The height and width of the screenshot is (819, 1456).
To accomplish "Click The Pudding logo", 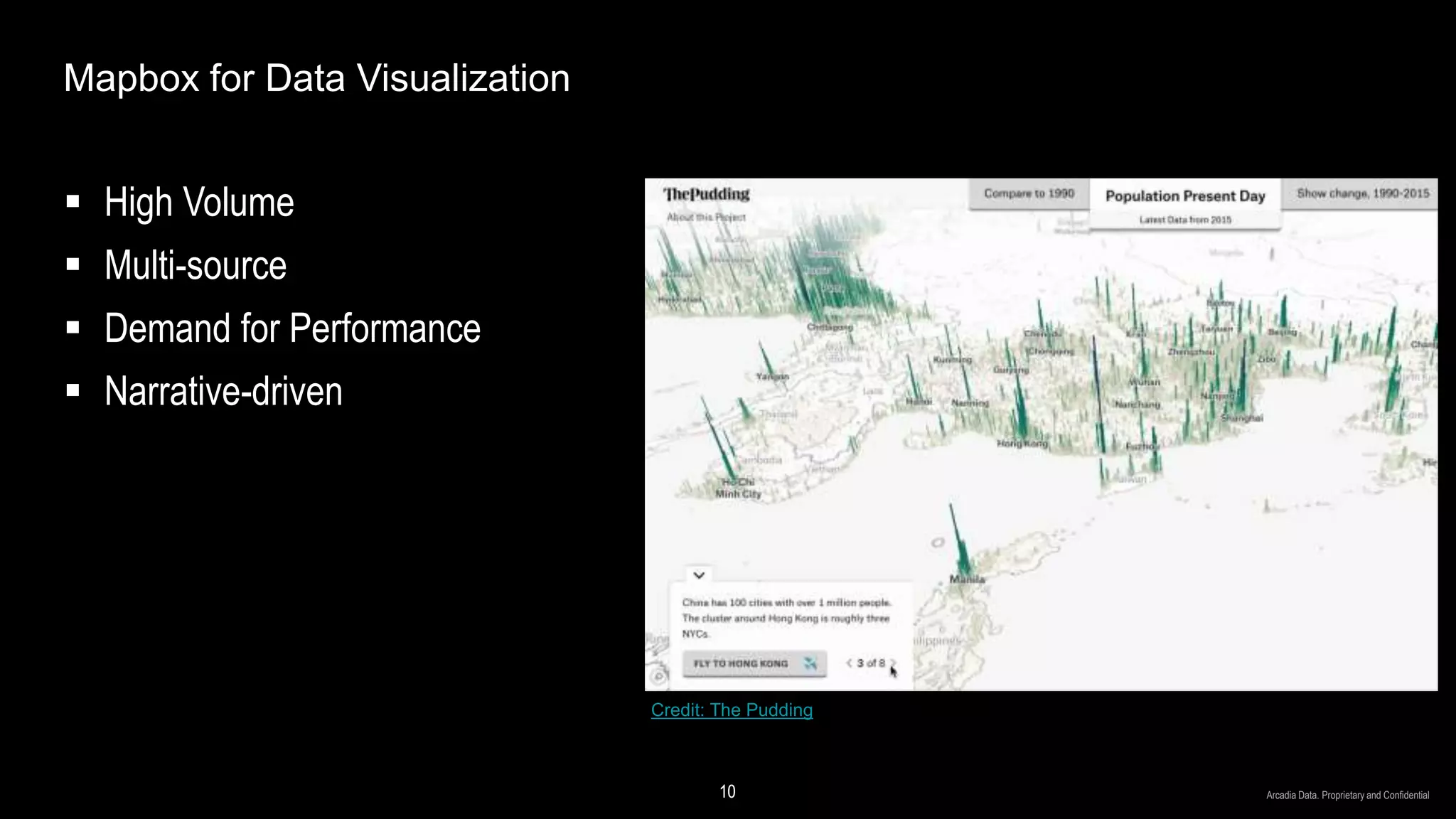I will [x=706, y=194].
